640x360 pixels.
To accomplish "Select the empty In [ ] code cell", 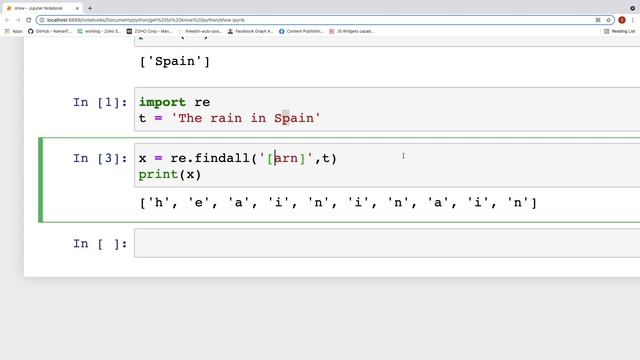I will [387, 243].
